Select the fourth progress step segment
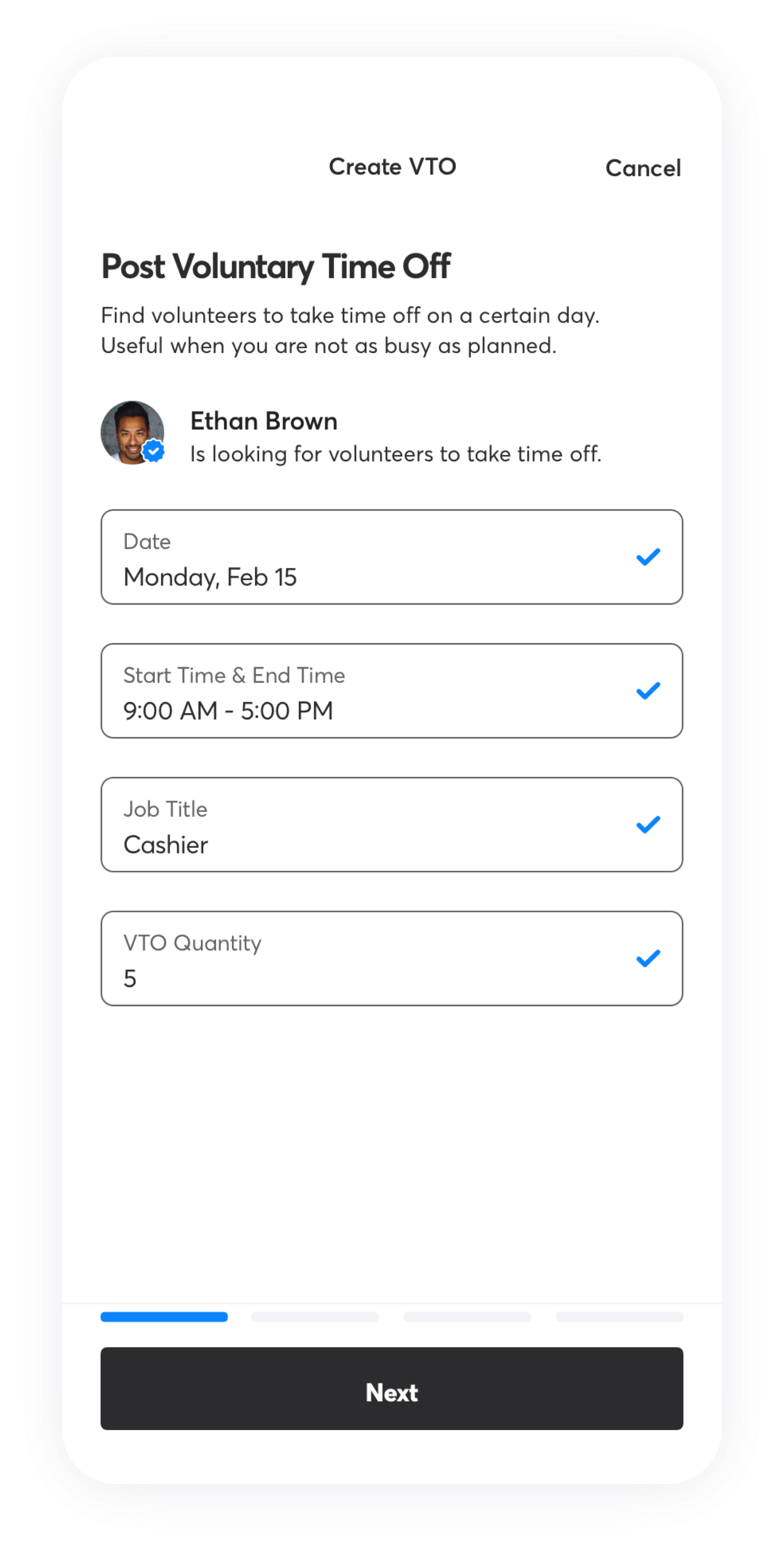Image resolution: width=784 pixels, height=1552 pixels. pyautogui.click(x=620, y=1316)
